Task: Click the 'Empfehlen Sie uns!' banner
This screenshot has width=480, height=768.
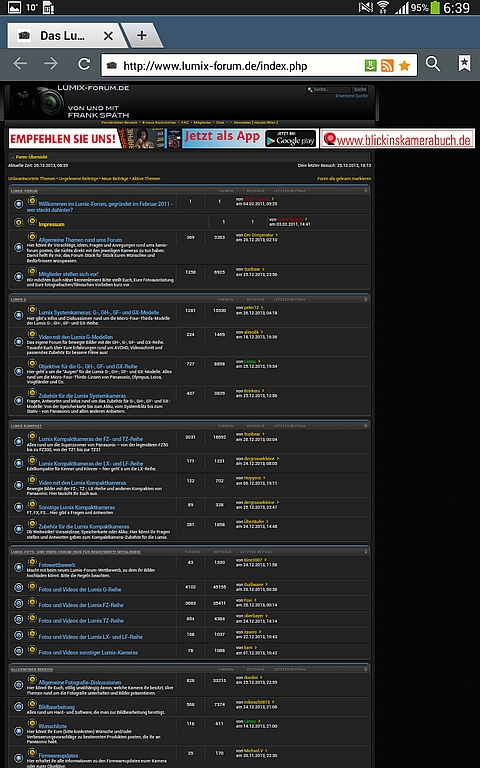Action: pyautogui.click(x=95, y=139)
